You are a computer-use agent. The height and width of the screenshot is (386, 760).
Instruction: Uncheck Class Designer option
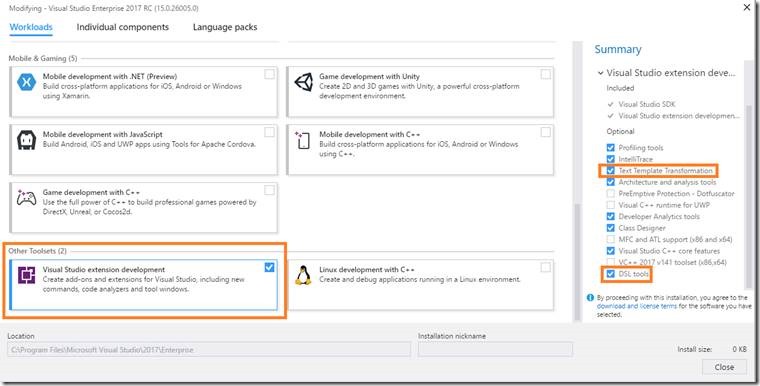(611, 228)
